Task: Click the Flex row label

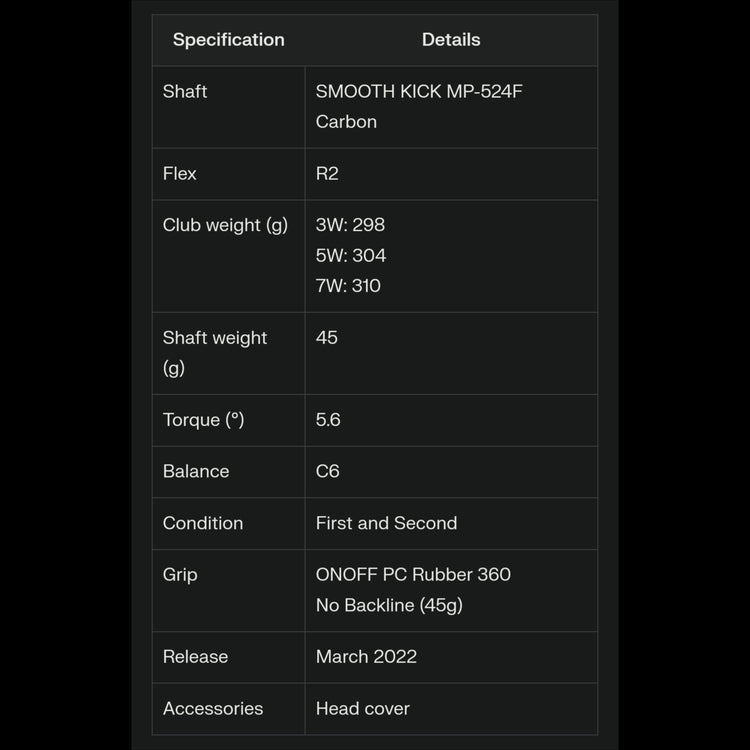Action: pyautogui.click(x=180, y=174)
